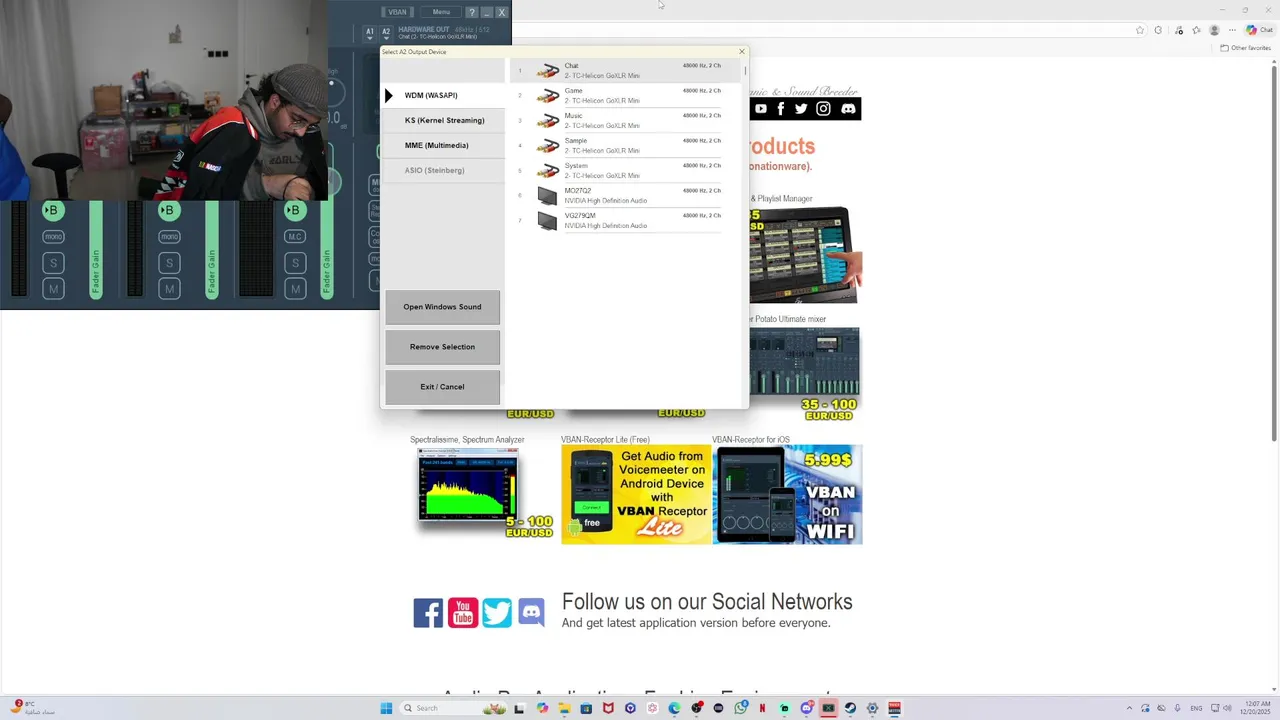Image resolution: width=1280 pixels, height=720 pixels.
Task: Open Facebook icon beside Follow us text
Action: [x=428, y=613]
